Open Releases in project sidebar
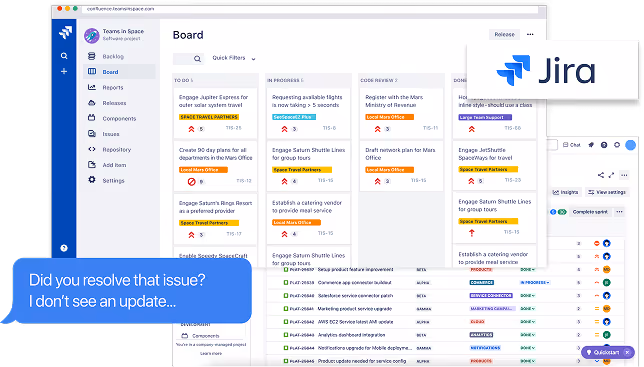This screenshot has width=644, height=367. tap(119, 103)
